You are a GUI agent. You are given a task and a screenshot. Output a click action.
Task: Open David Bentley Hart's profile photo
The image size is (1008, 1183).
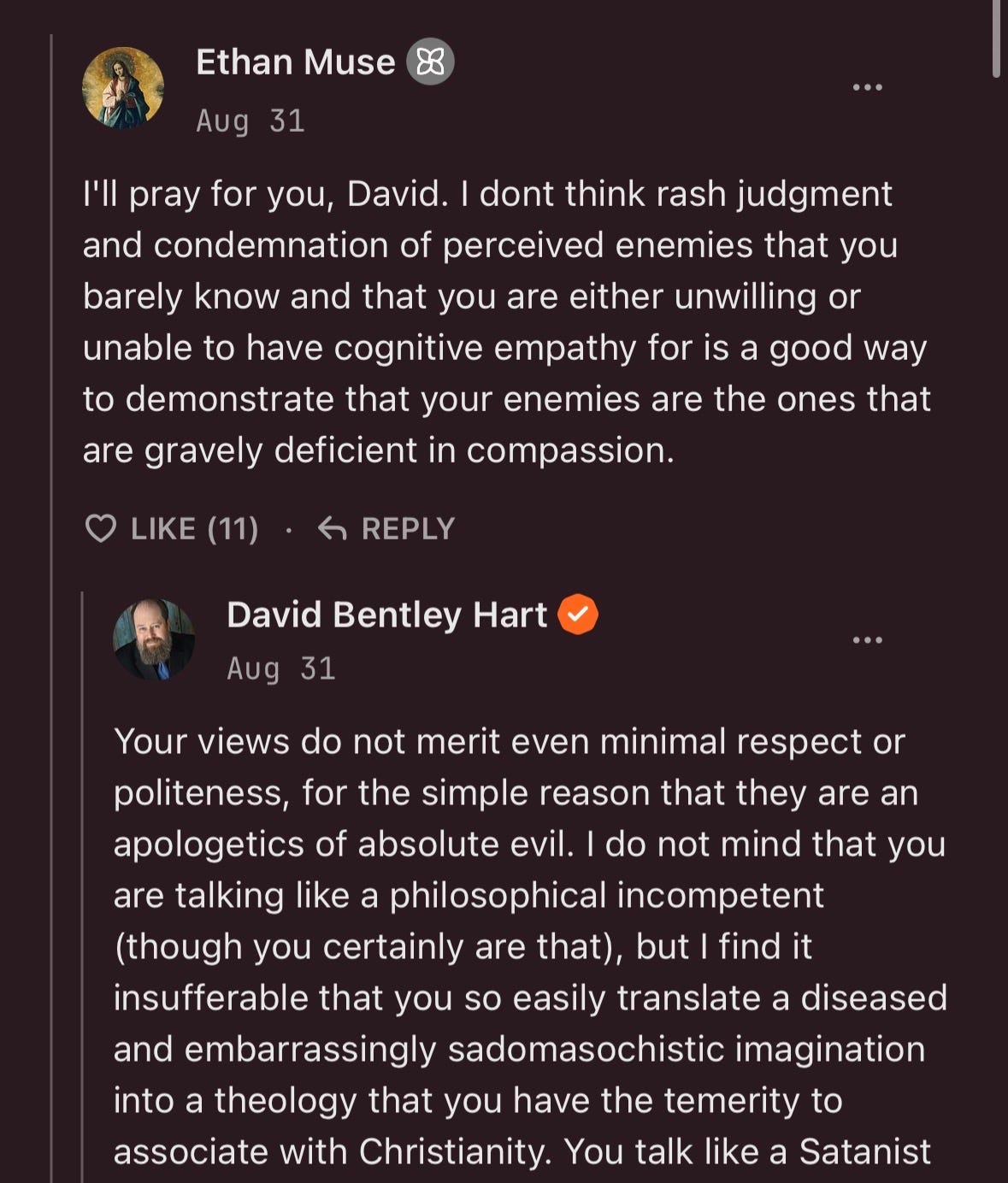click(154, 640)
